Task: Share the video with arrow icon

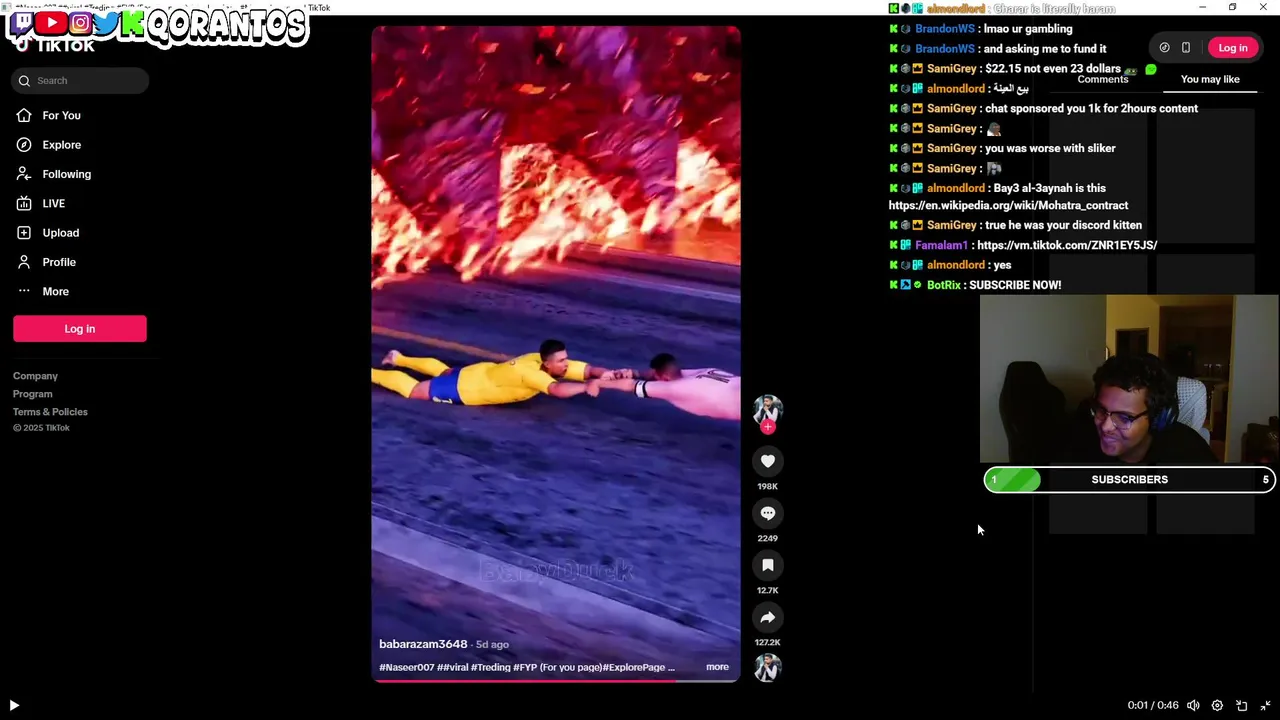Action: click(x=767, y=617)
